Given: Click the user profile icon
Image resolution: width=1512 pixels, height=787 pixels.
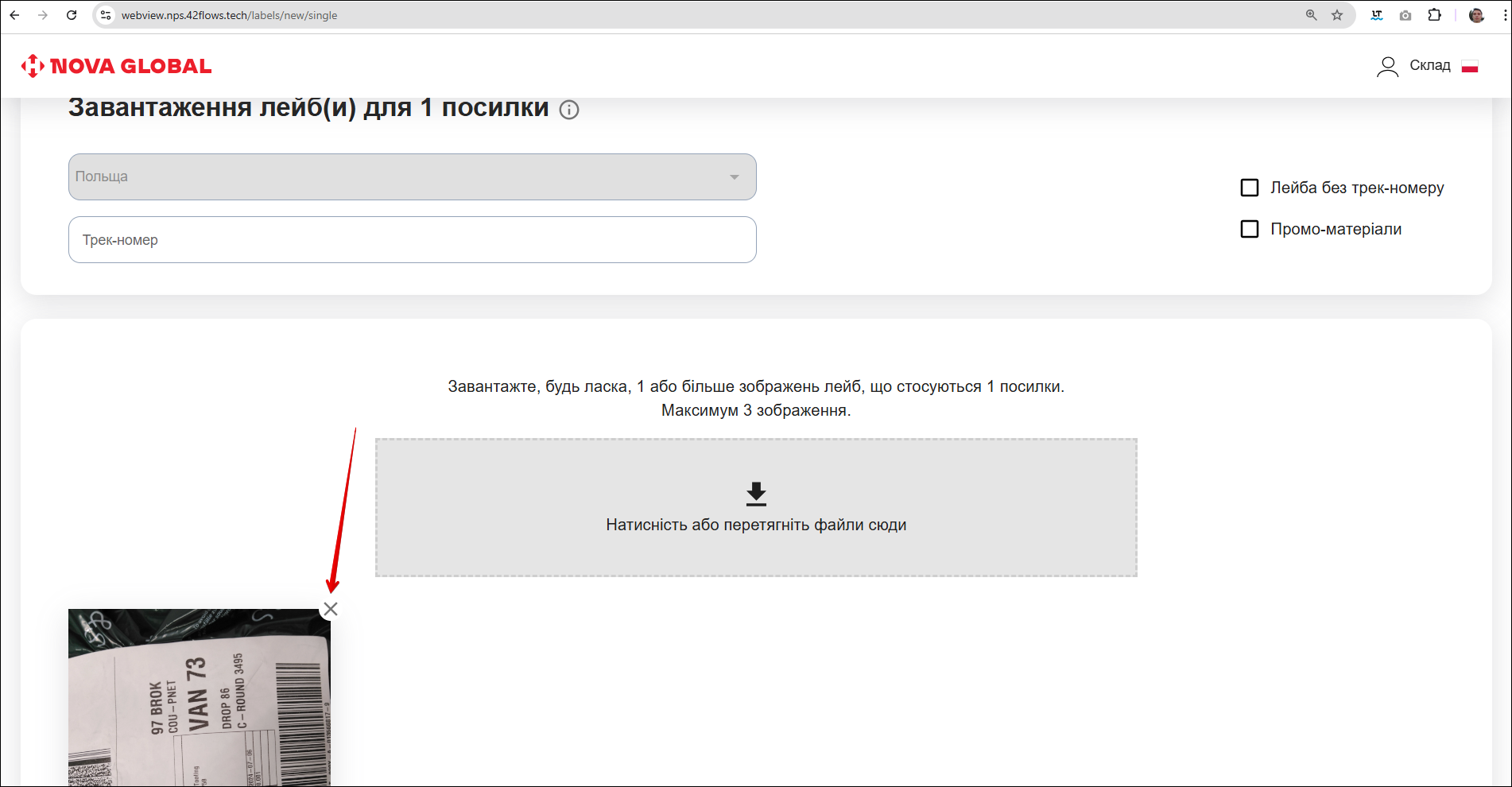Looking at the screenshot, I should point(1387,66).
